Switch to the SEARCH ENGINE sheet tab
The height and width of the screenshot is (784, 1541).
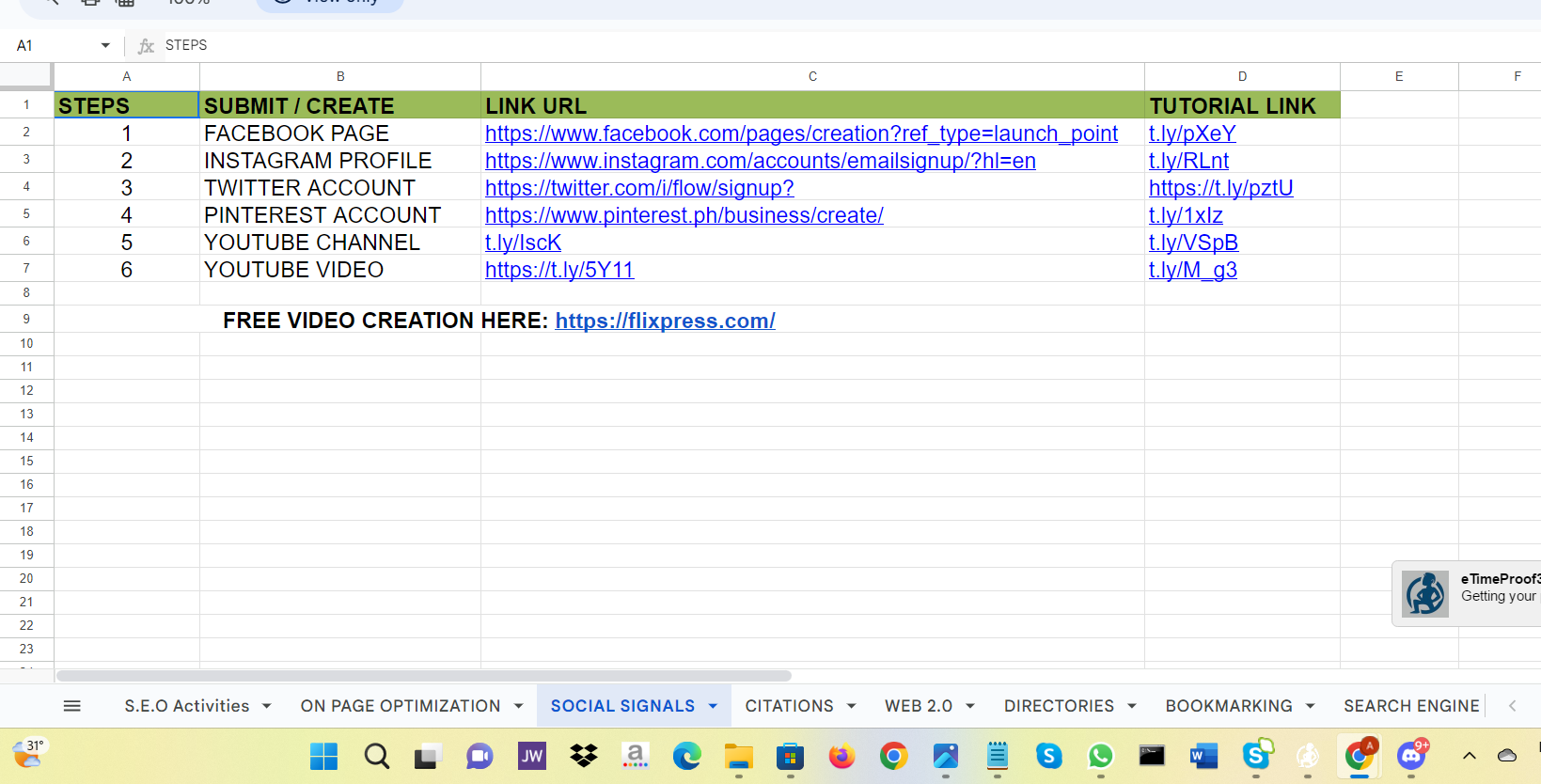point(1411,706)
